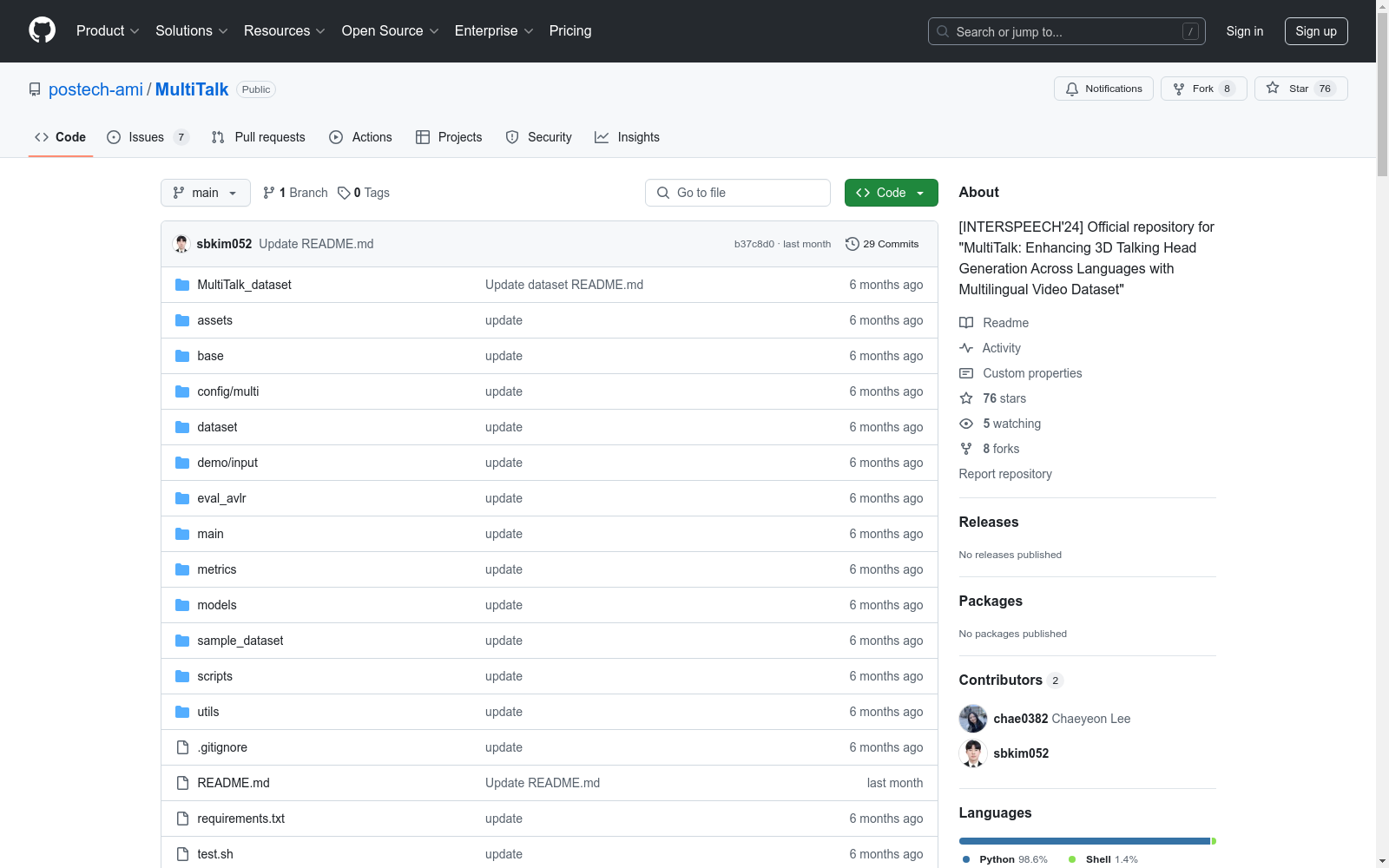Click the requirements.txt file icon
Image resolution: width=1389 pixels, height=868 pixels.
[182, 819]
